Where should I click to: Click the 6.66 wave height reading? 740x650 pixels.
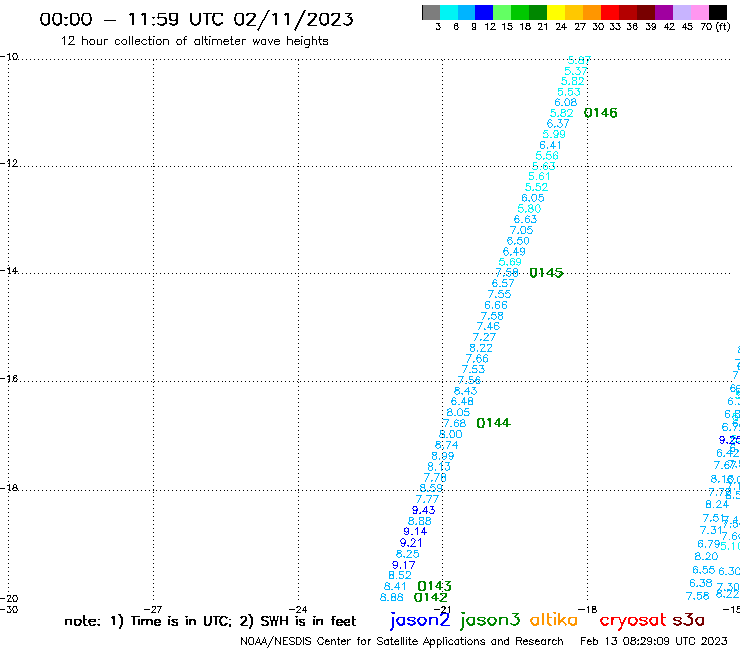point(496,305)
